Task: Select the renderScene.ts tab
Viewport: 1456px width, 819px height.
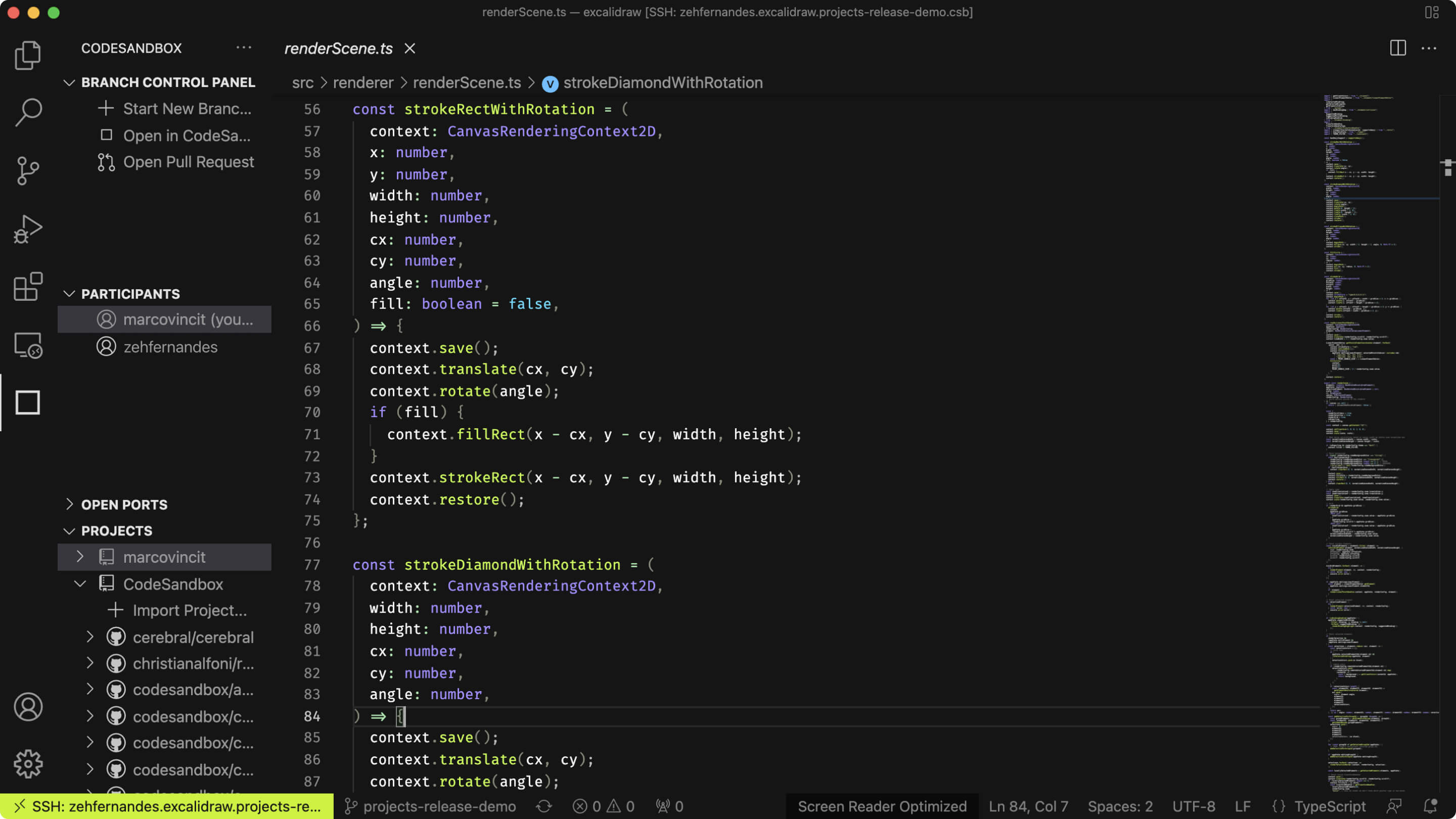Action: 338,49
